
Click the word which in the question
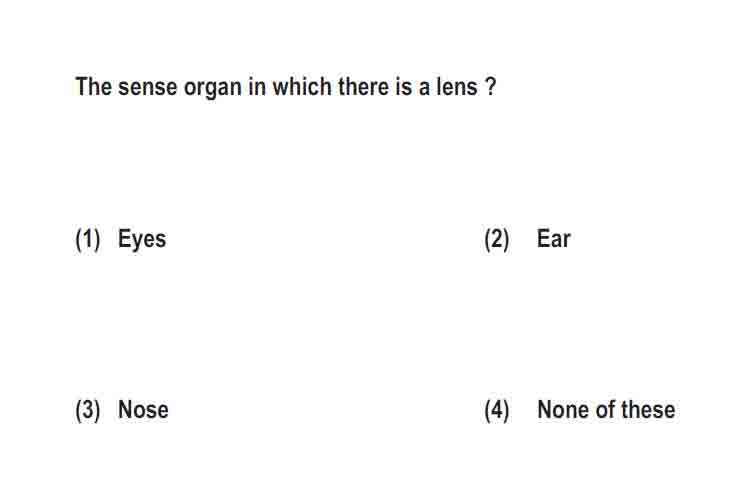(302, 87)
